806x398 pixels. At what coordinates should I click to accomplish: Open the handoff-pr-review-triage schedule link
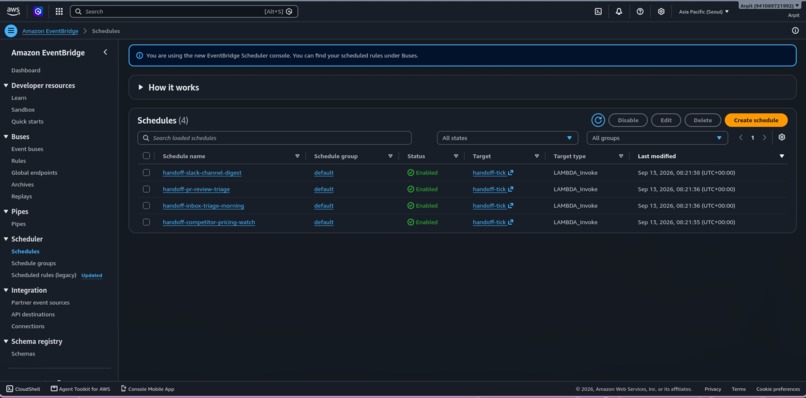(196, 189)
